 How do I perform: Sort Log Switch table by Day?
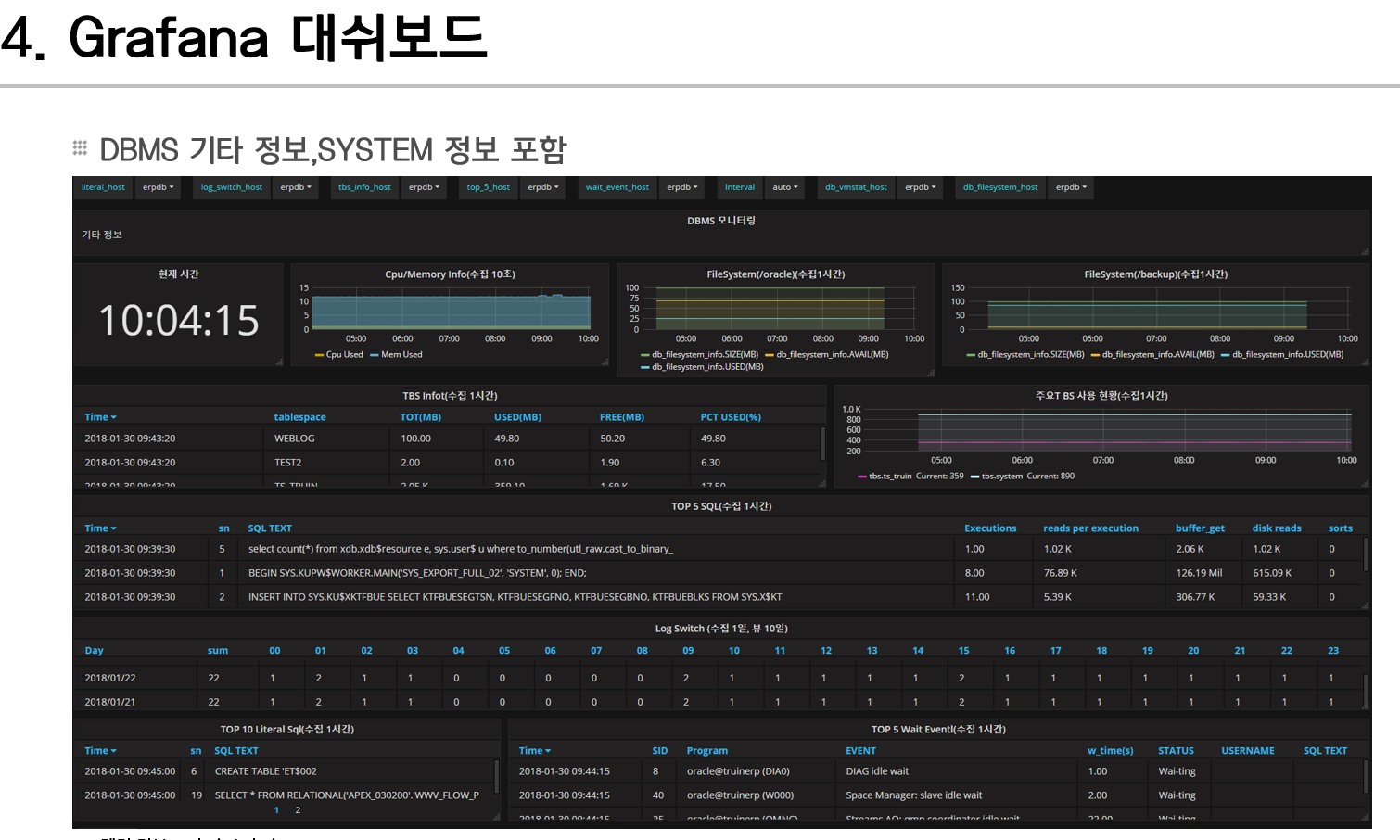94,651
